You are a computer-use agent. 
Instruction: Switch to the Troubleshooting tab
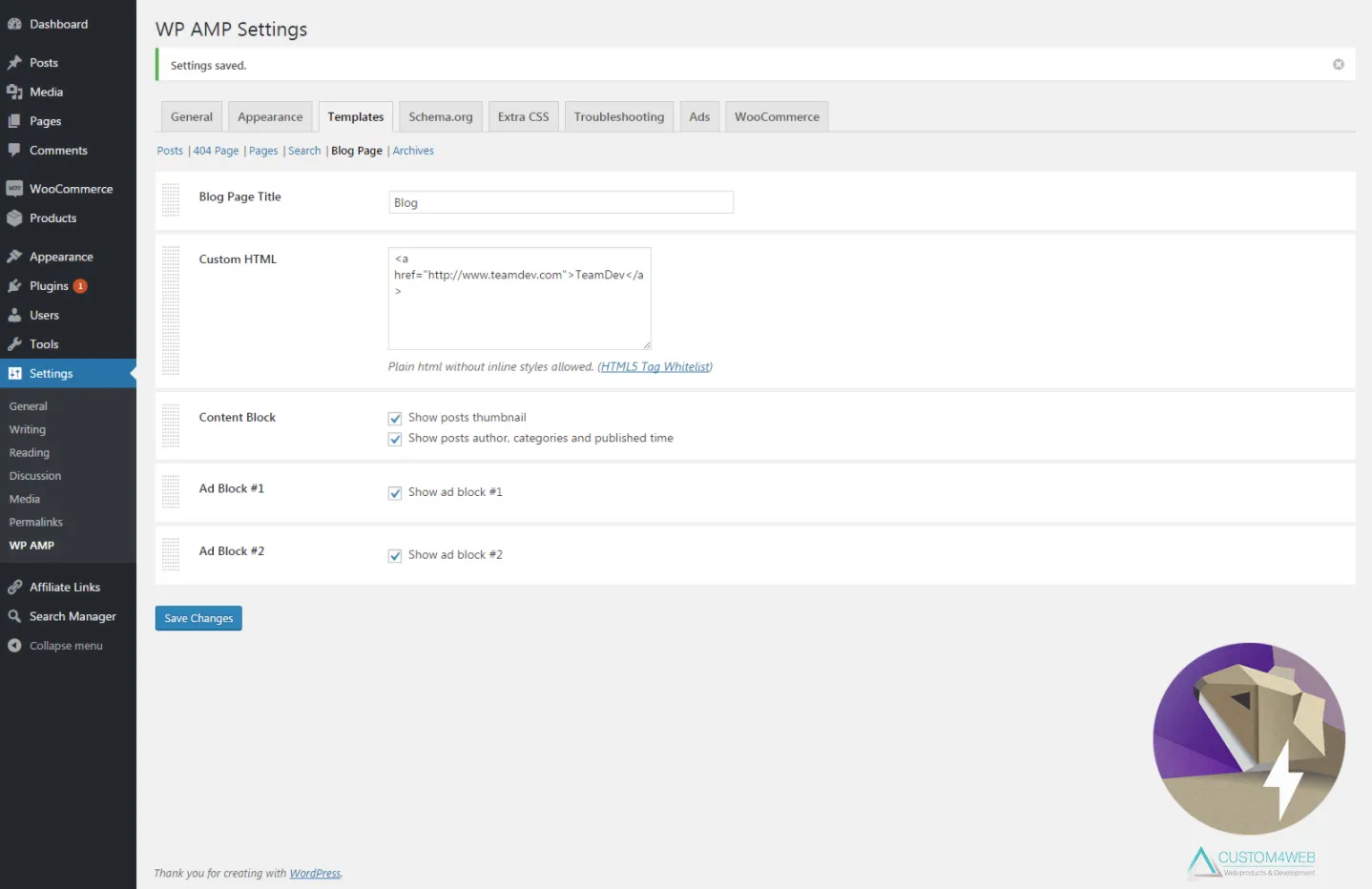[x=618, y=115]
